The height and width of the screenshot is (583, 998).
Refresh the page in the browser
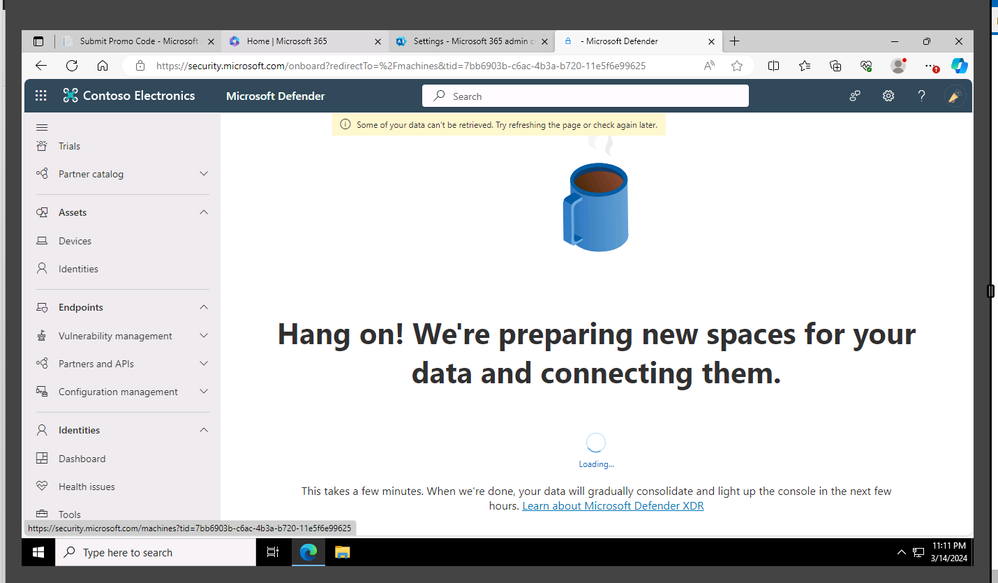(72, 66)
